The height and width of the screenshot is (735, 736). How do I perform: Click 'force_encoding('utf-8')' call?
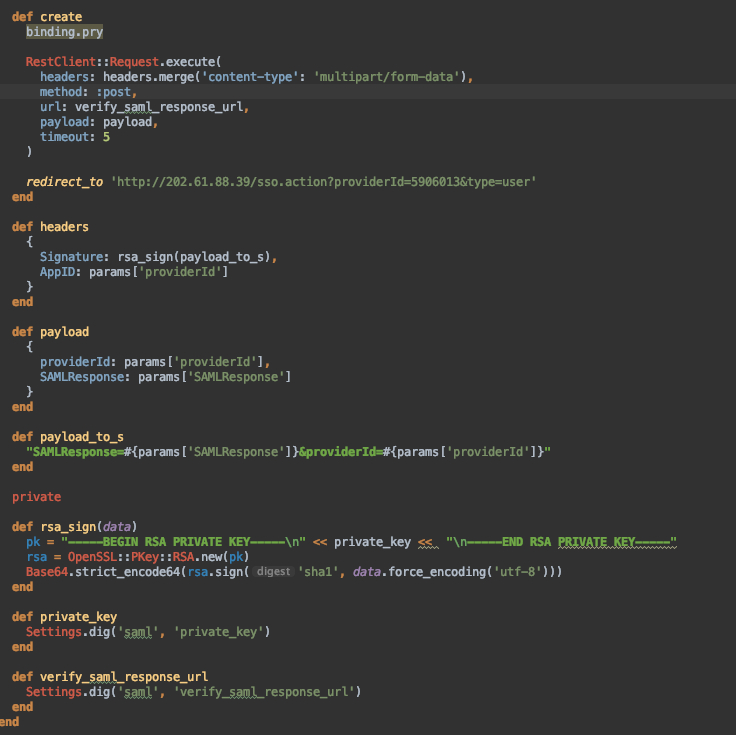pos(468,572)
